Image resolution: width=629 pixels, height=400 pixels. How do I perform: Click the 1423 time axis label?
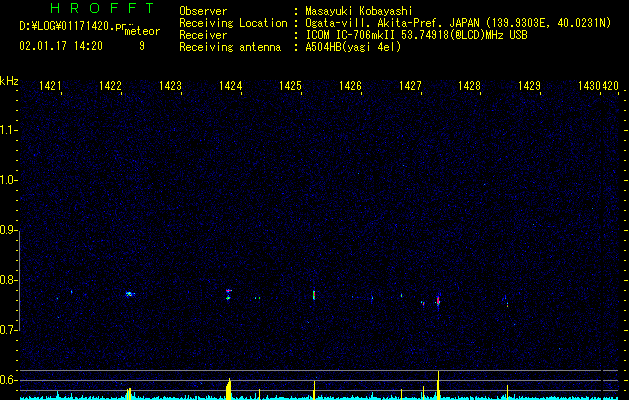(x=170, y=86)
